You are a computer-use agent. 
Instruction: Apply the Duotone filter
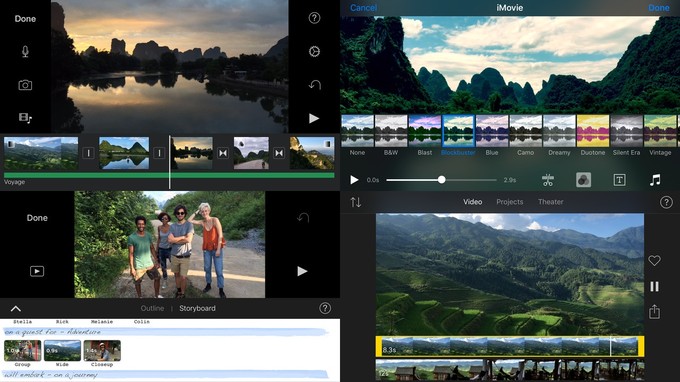[593, 131]
